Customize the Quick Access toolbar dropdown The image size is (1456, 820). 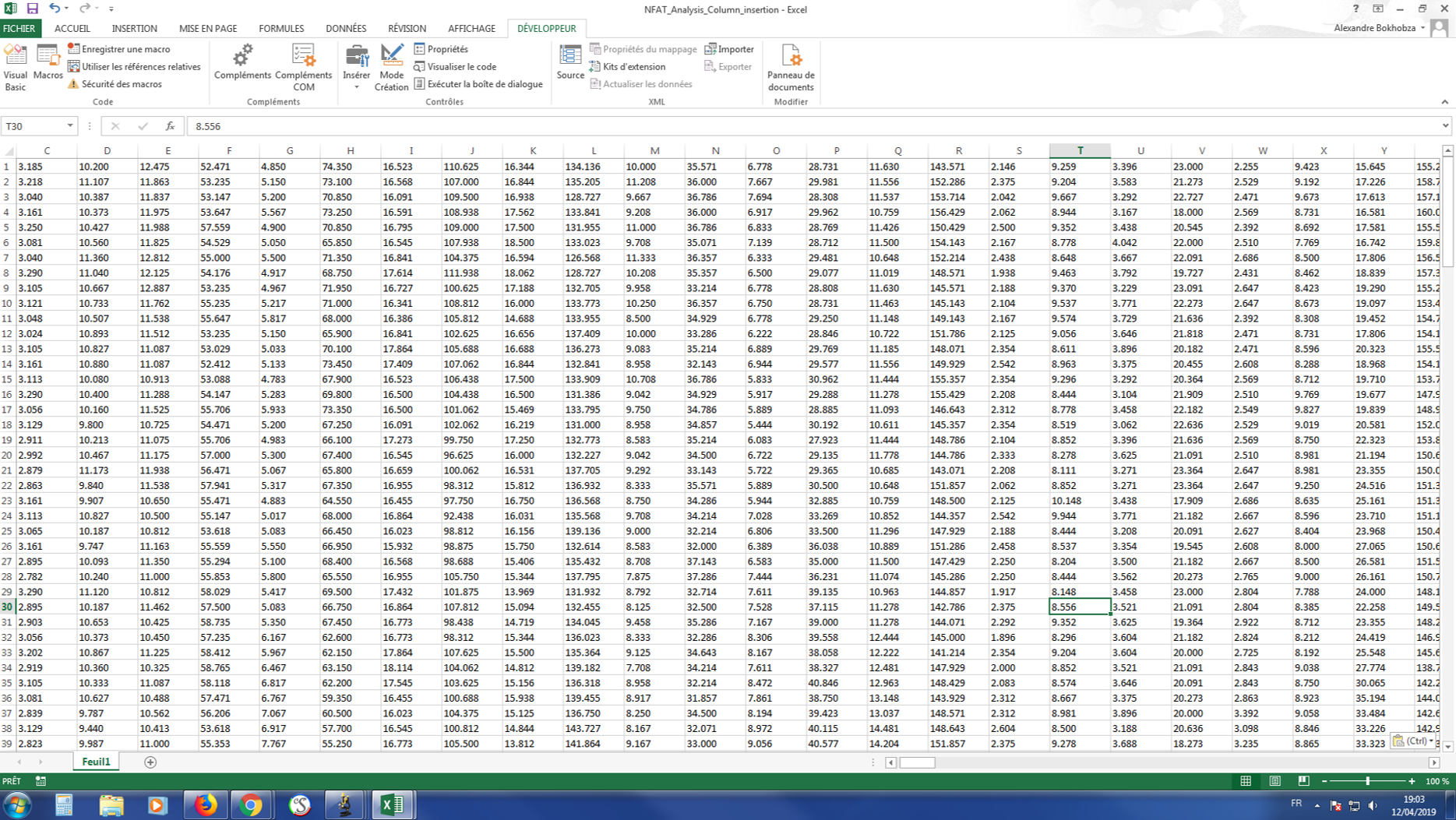coord(111,9)
